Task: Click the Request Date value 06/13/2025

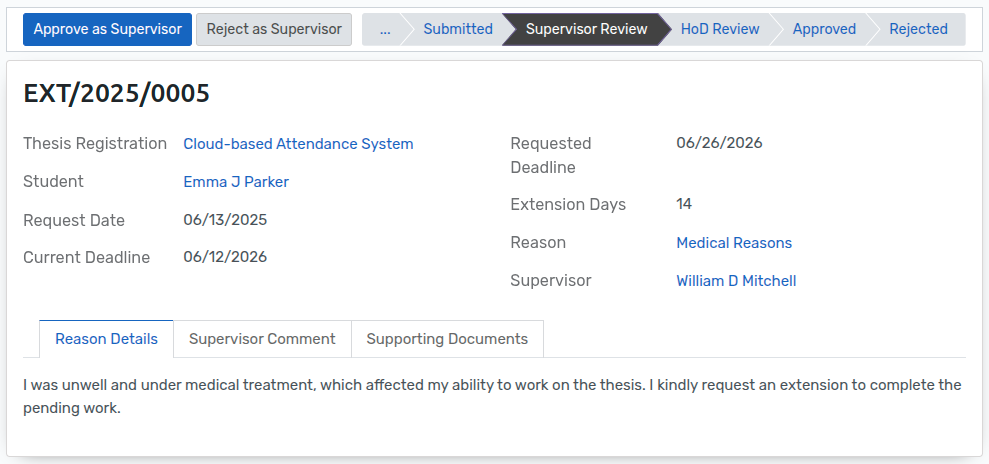Action: pos(225,220)
